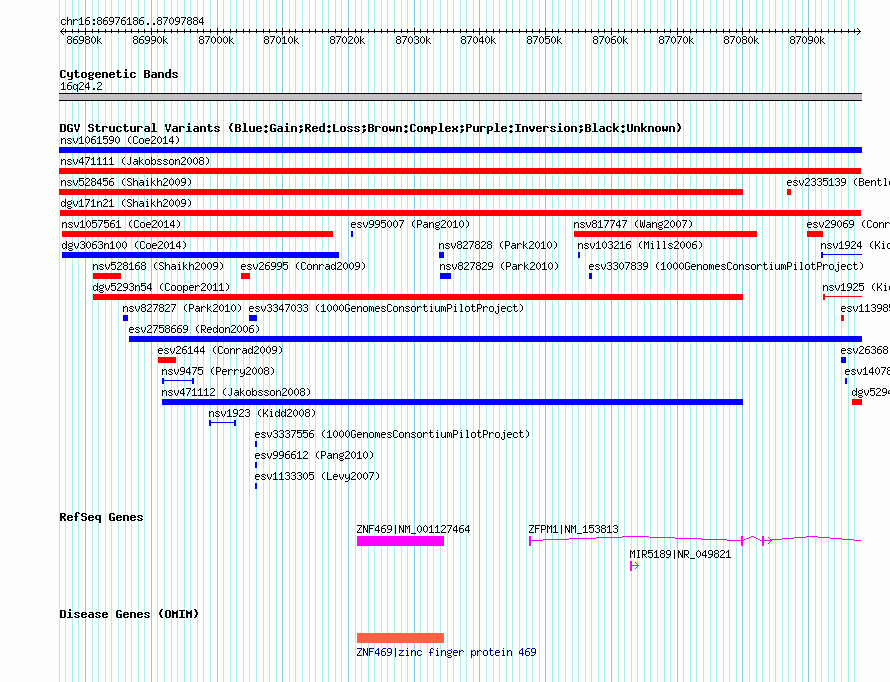The width and height of the screenshot is (890, 682).
Task: Click the nsv827827 (Park2010) label
Action: point(182,308)
